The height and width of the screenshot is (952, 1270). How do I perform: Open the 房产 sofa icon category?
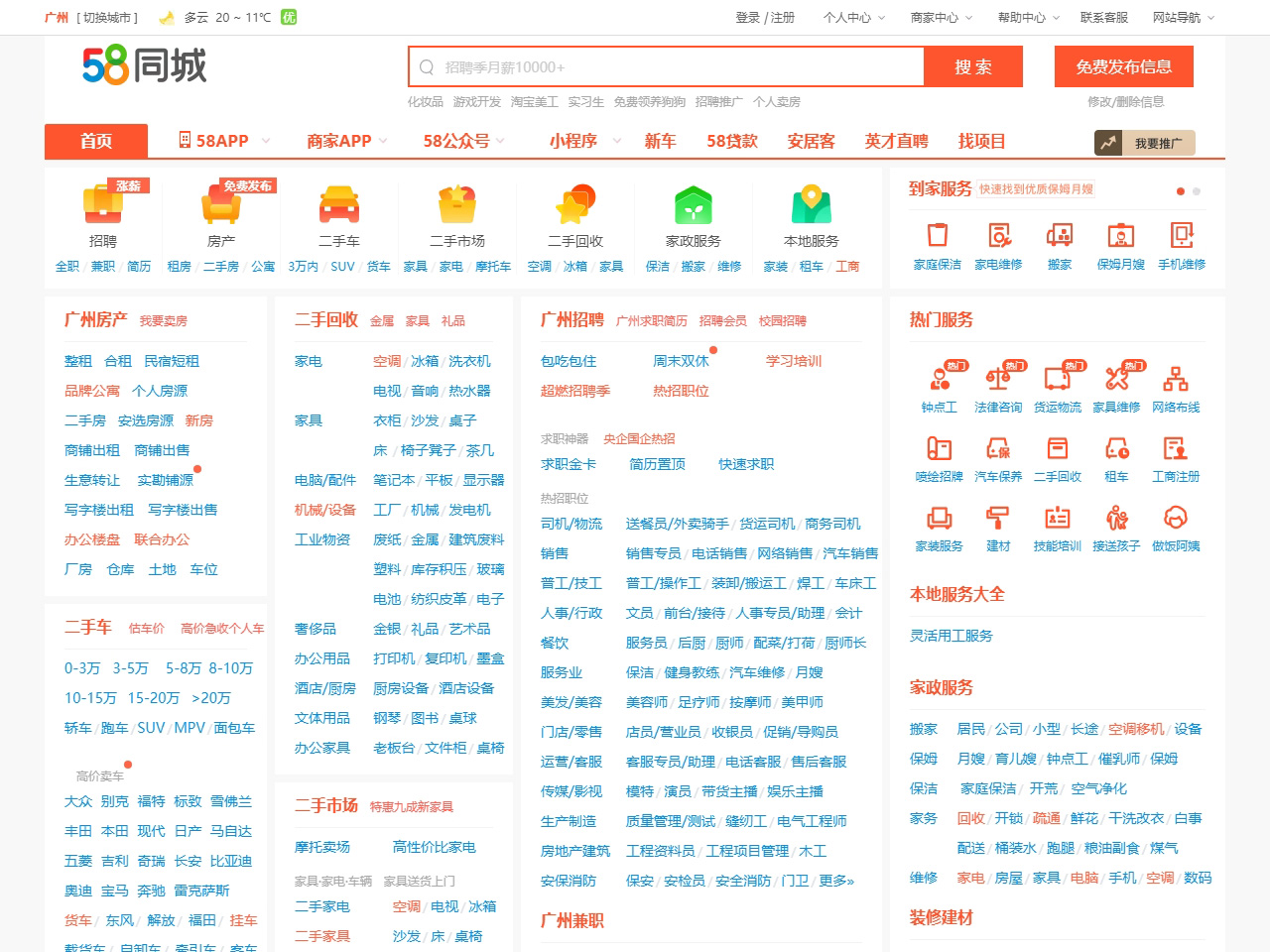(221, 205)
